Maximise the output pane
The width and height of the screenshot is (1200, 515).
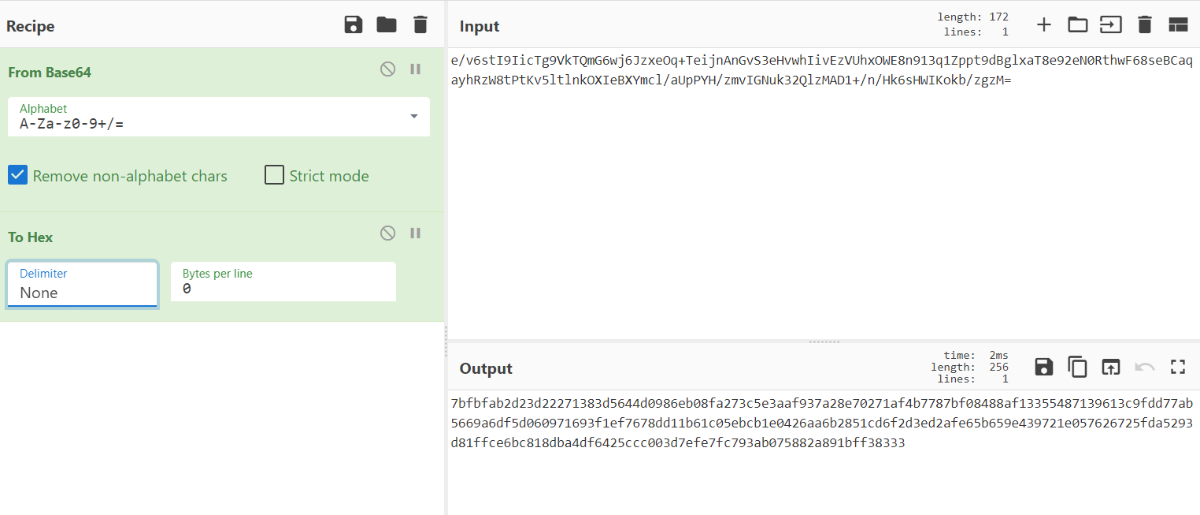(1177, 367)
